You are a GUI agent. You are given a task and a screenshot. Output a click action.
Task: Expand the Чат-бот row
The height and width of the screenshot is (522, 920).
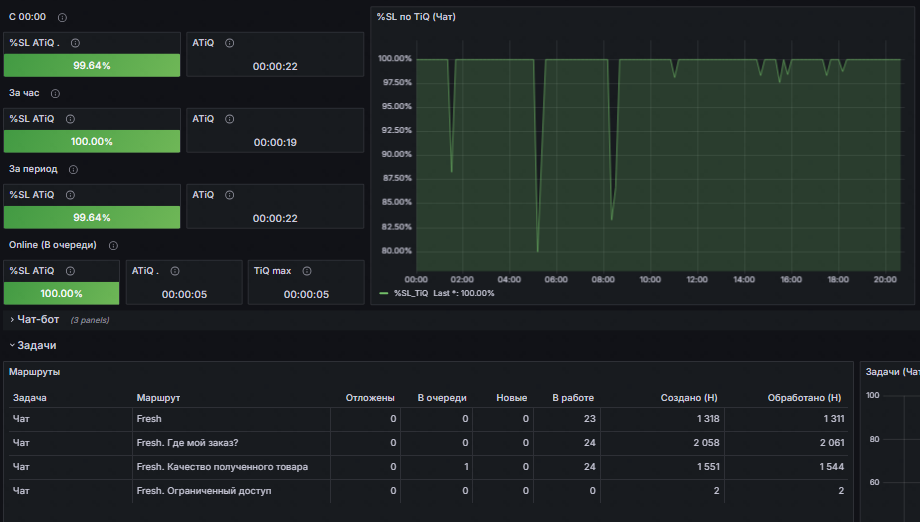click(38, 319)
